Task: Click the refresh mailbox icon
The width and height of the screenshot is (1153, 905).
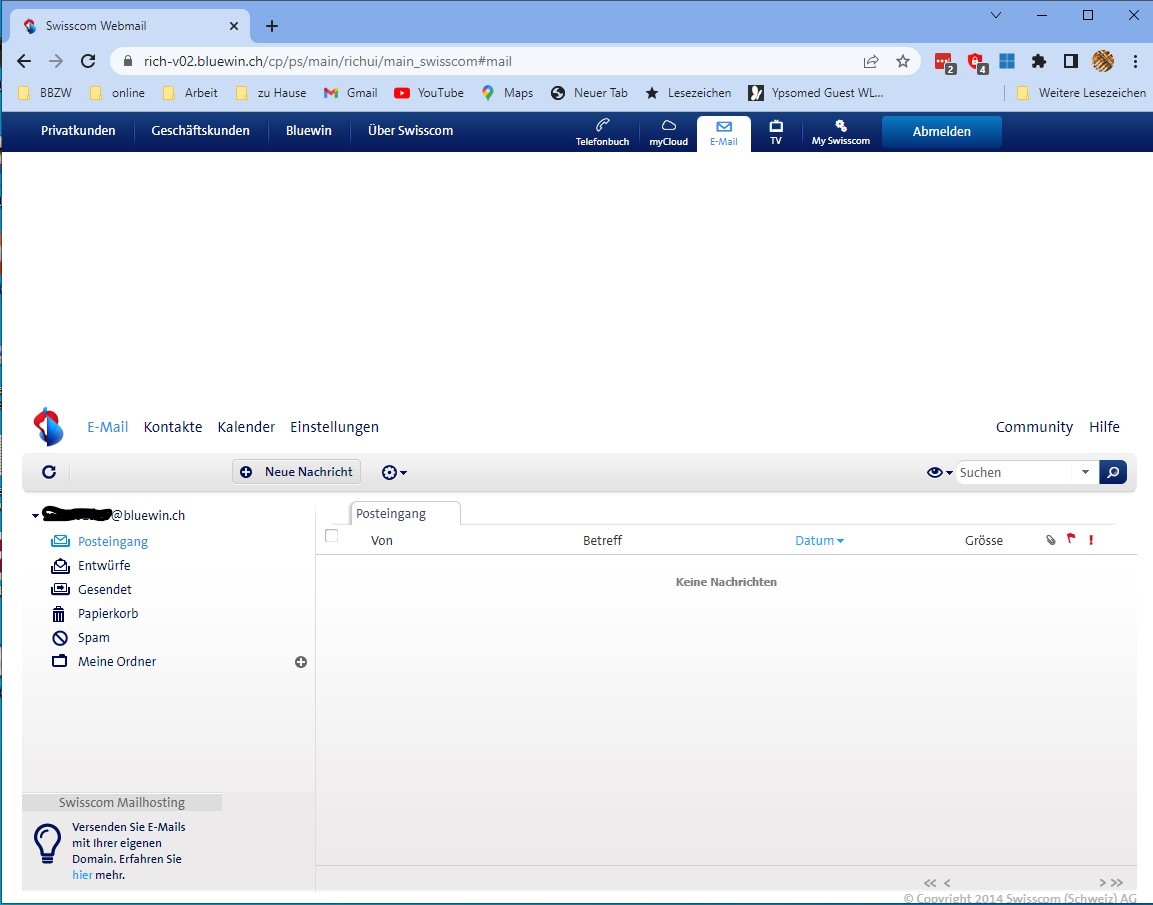Action: [49, 472]
